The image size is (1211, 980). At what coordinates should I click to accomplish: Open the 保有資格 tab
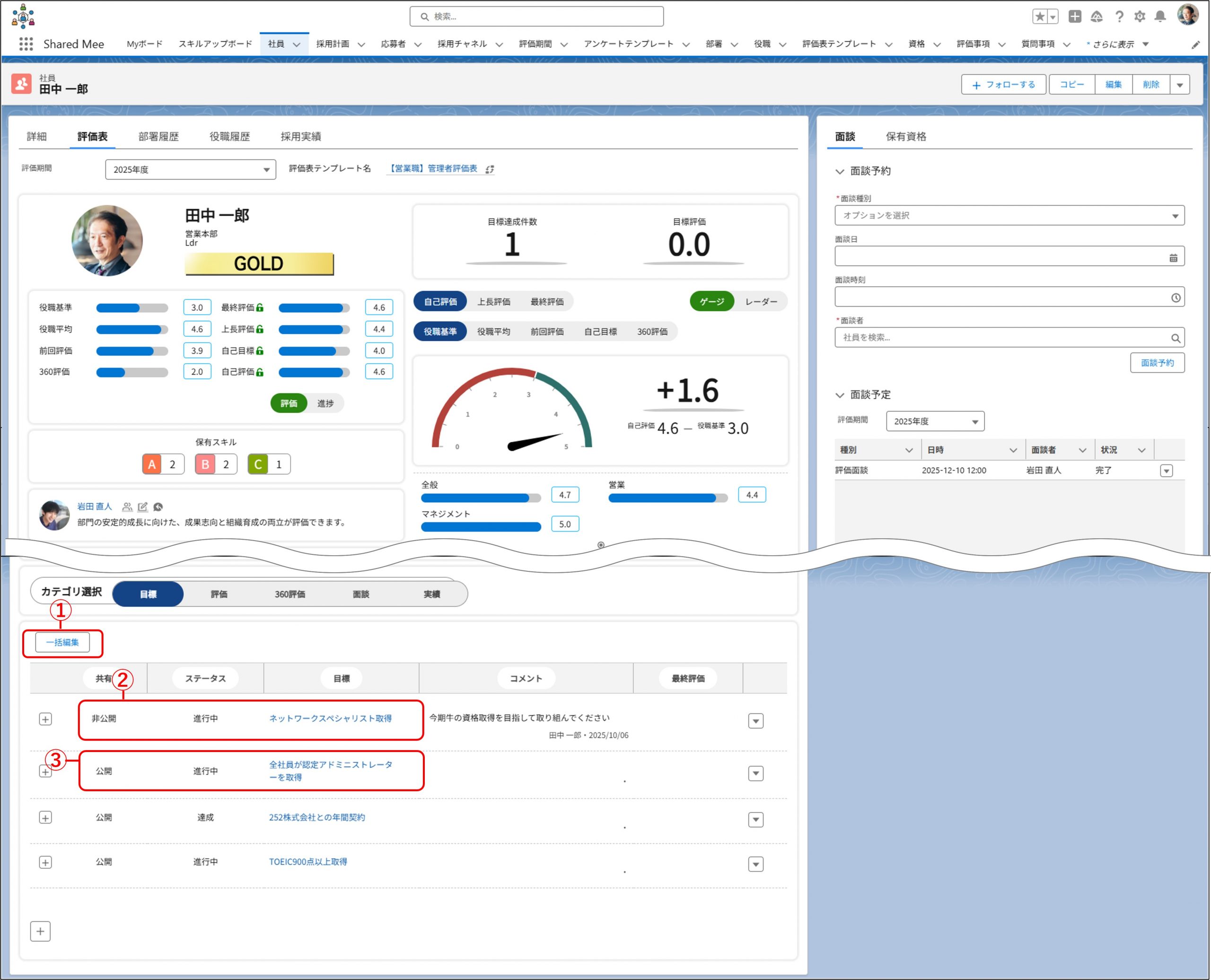coord(905,136)
